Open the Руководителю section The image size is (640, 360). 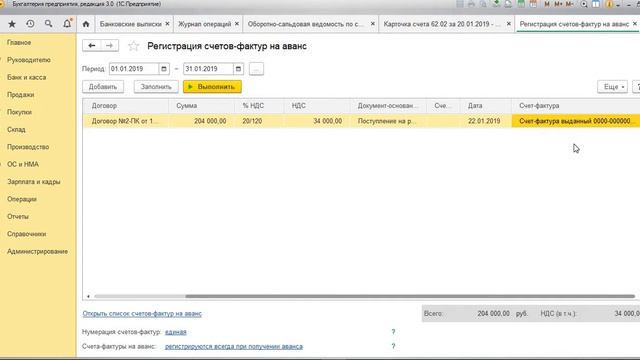(x=29, y=60)
